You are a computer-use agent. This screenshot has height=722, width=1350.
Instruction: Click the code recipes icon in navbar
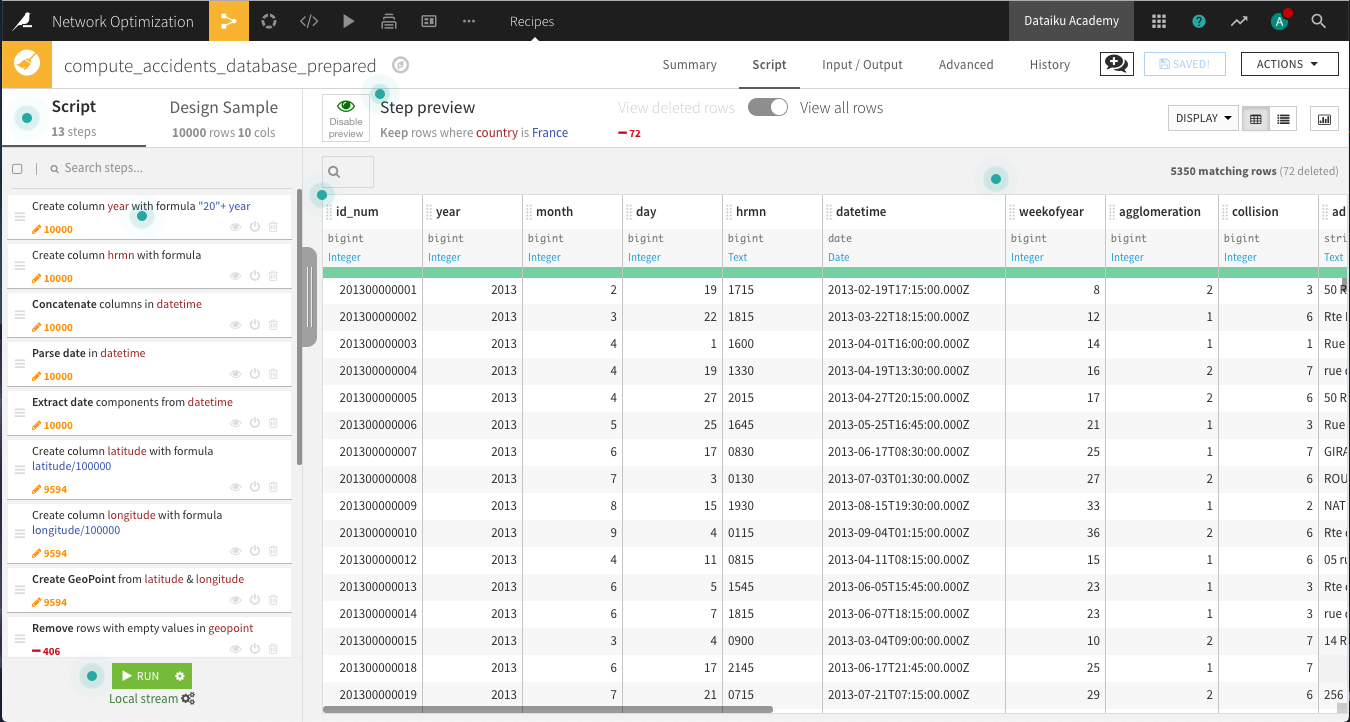pyautogui.click(x=309, y=21)
